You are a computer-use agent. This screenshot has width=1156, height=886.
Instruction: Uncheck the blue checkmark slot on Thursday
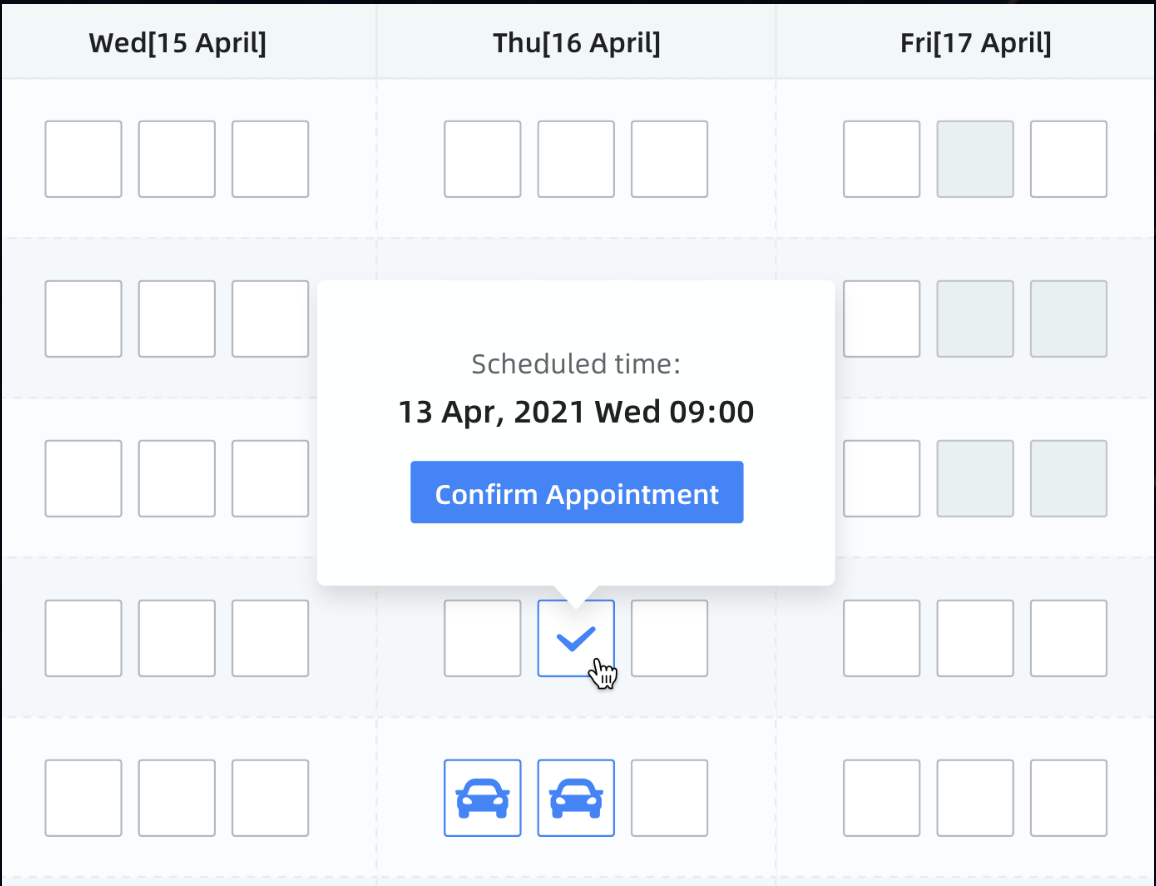tap(576, 638)
